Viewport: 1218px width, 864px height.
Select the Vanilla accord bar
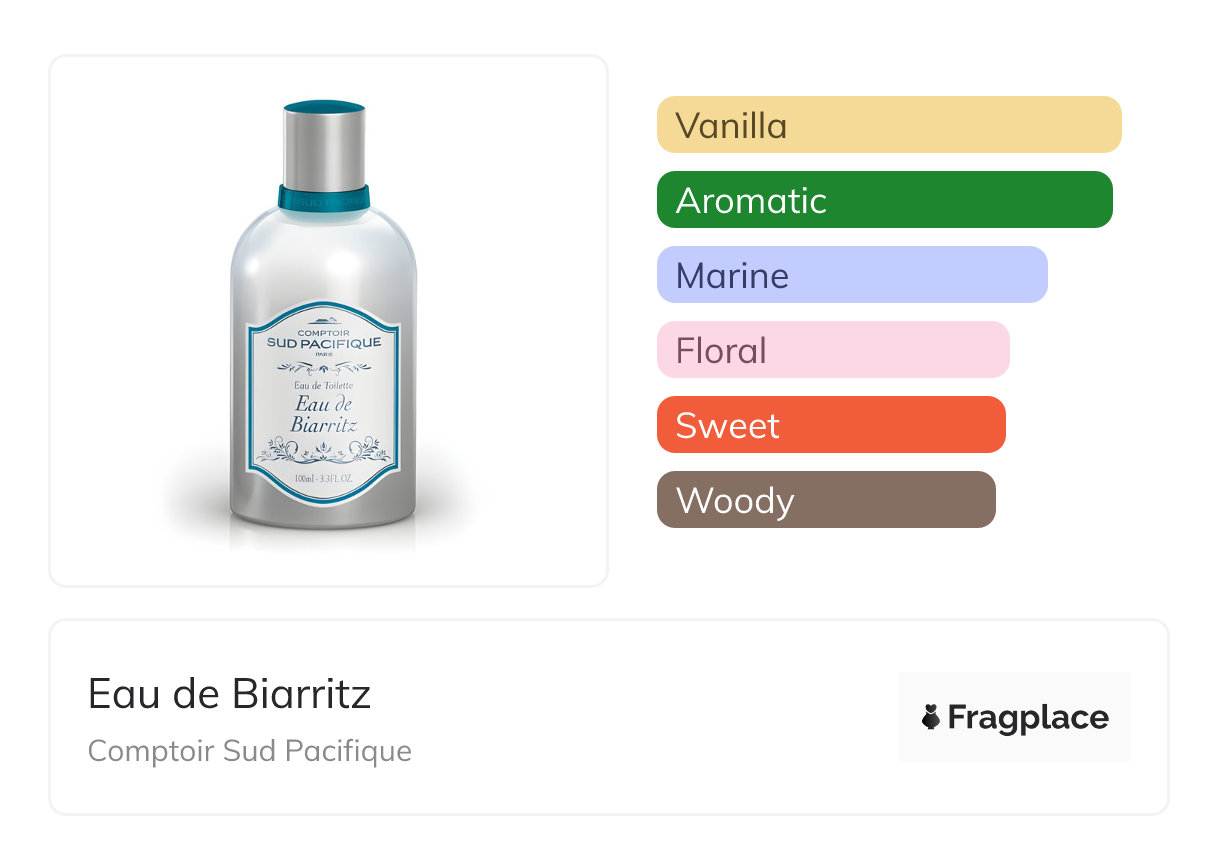click(x=888, y=125)
